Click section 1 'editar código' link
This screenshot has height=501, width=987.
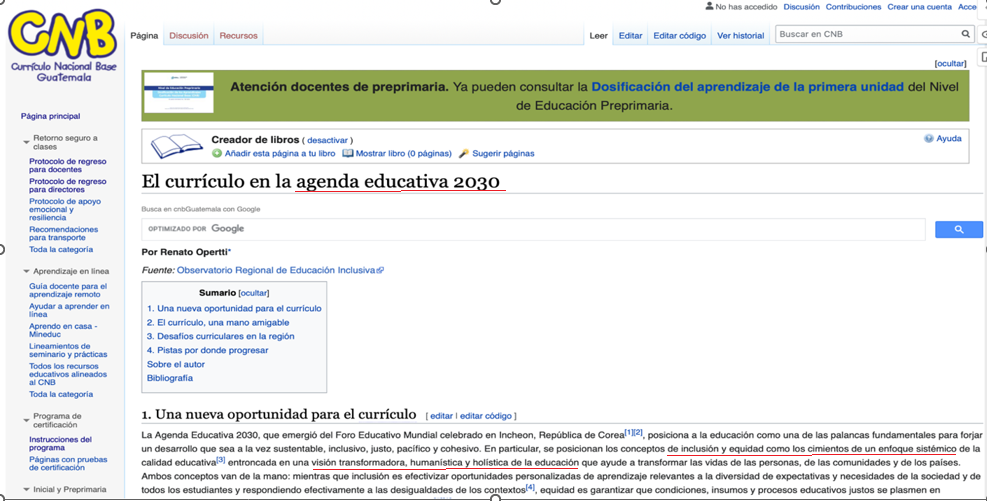pyautogui.click(x=485, y=416)
